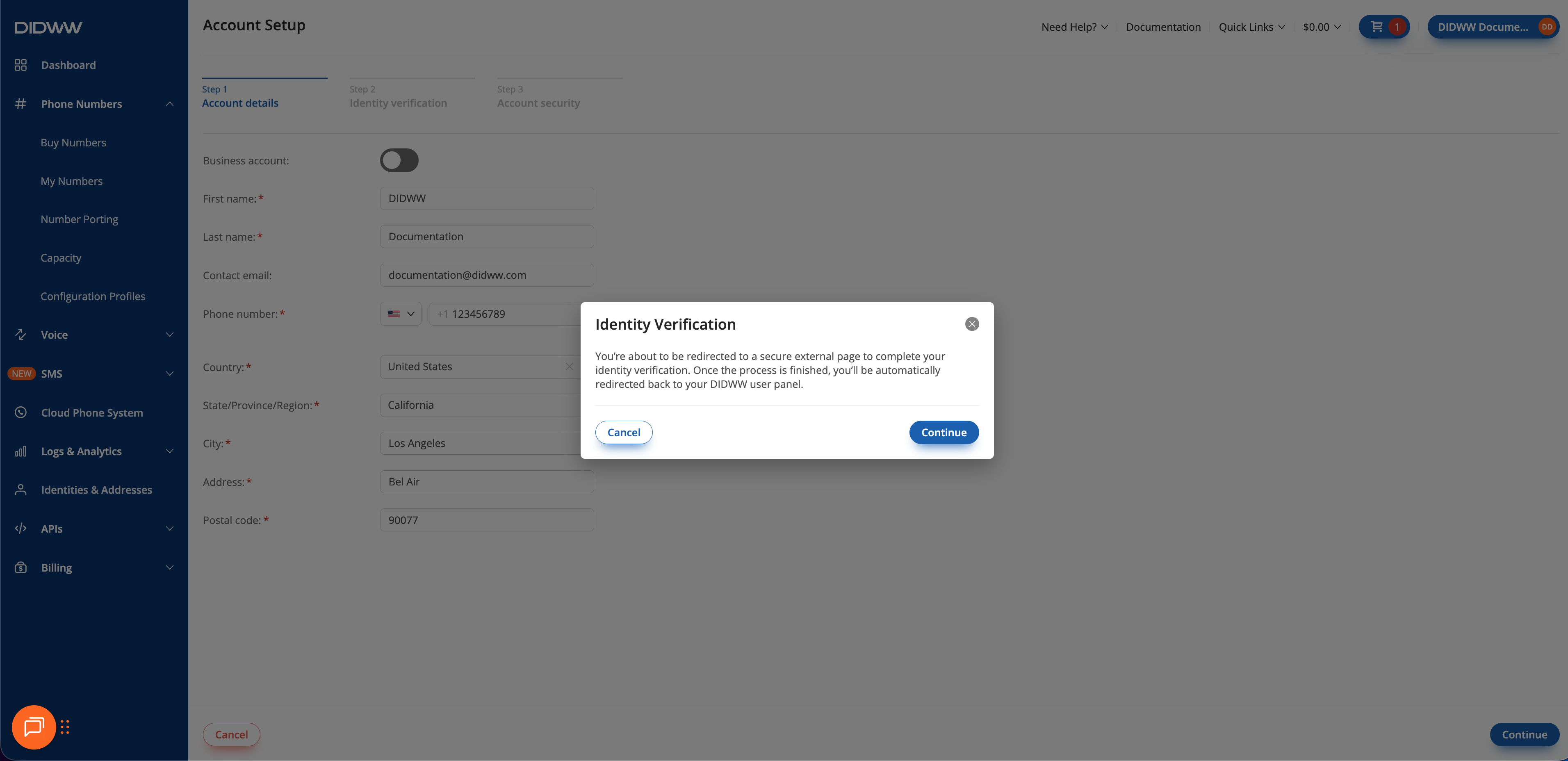
Task: Open the chat support bubble
Action: (x=34, y=727)
